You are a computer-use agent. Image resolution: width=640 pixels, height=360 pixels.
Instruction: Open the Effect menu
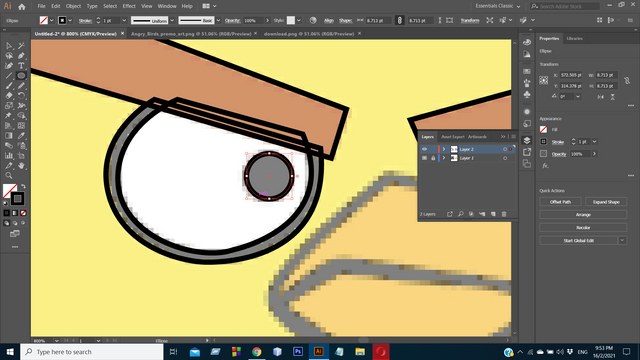[129, 6]
